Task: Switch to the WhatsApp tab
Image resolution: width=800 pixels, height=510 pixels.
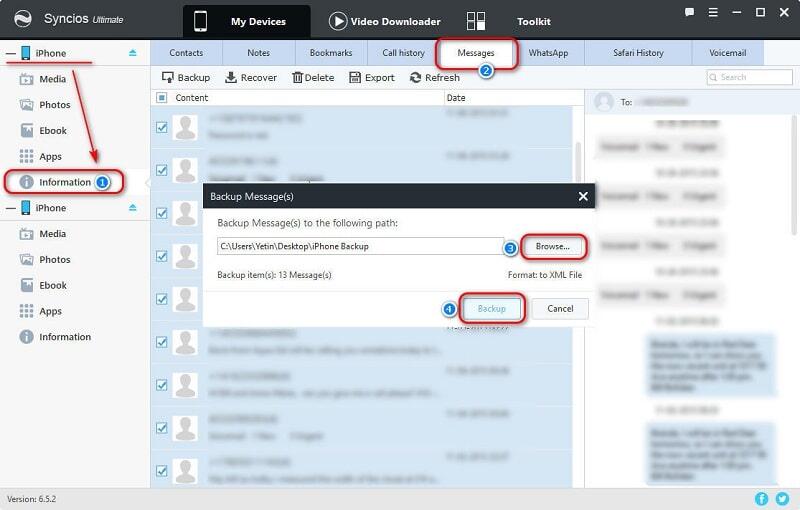Action: (x=549, y=52)
